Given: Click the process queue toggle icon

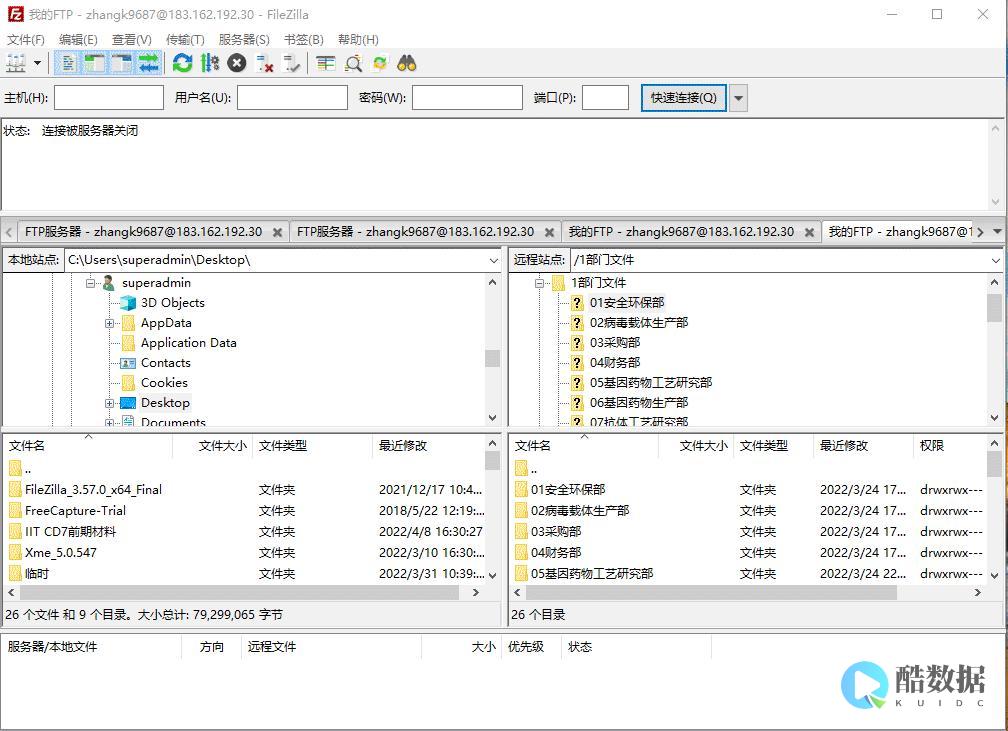Looking at the screenshot, I should tap(209, 64).
